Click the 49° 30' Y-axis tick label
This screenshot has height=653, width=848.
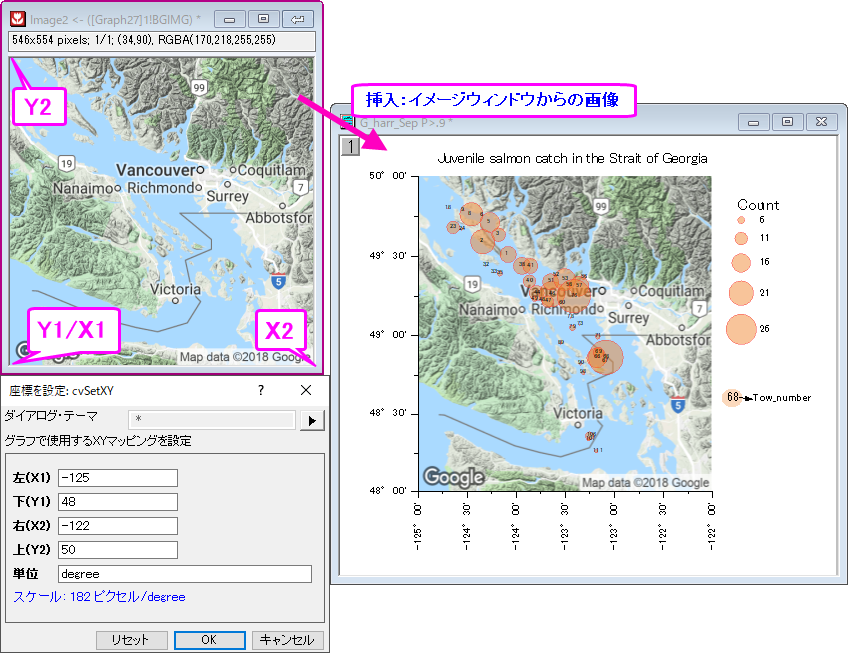click(x=388, y=255)
